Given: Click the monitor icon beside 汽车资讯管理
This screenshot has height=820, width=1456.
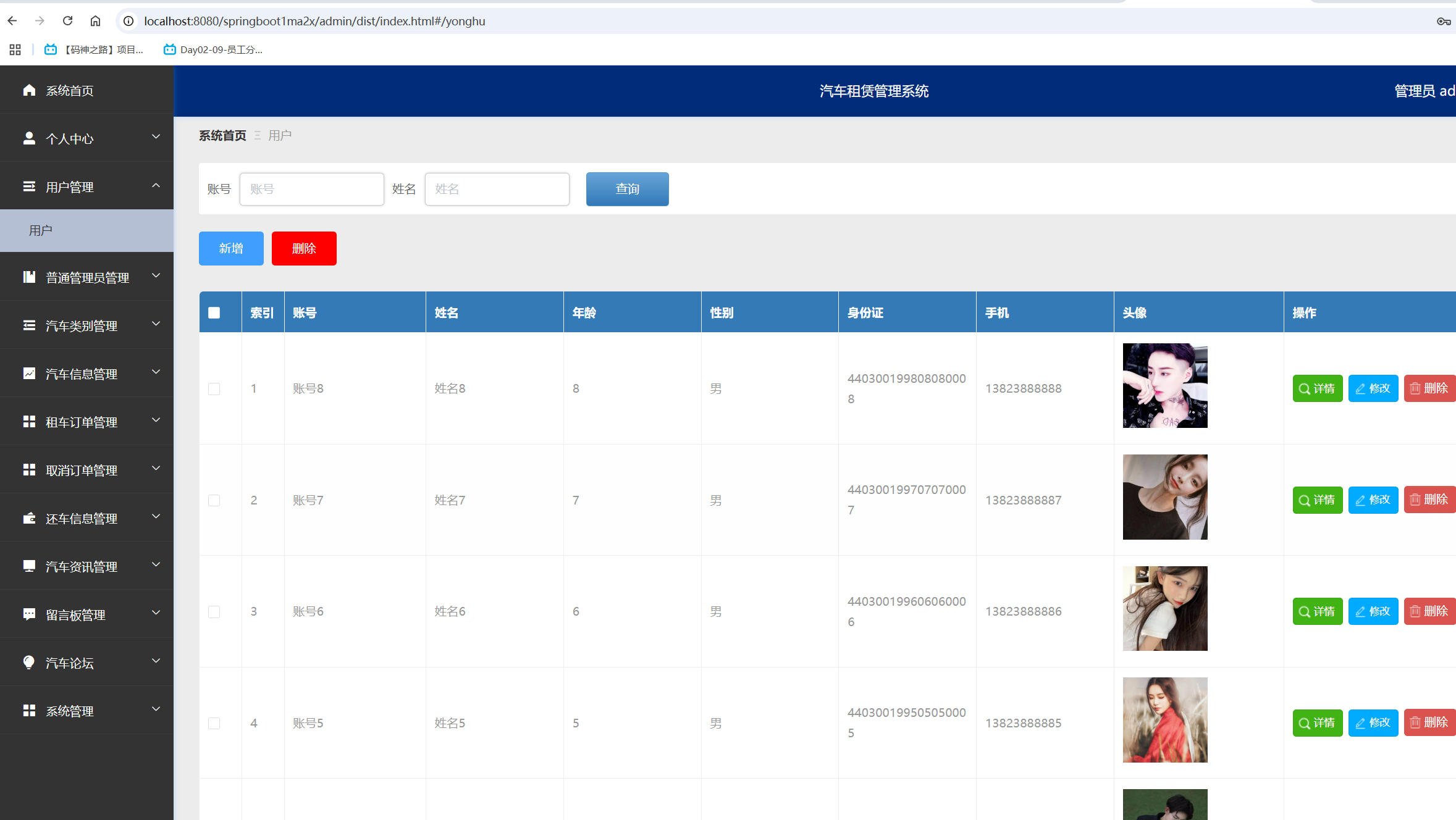Looking at the screenshot, I should [x=29, y=566].
